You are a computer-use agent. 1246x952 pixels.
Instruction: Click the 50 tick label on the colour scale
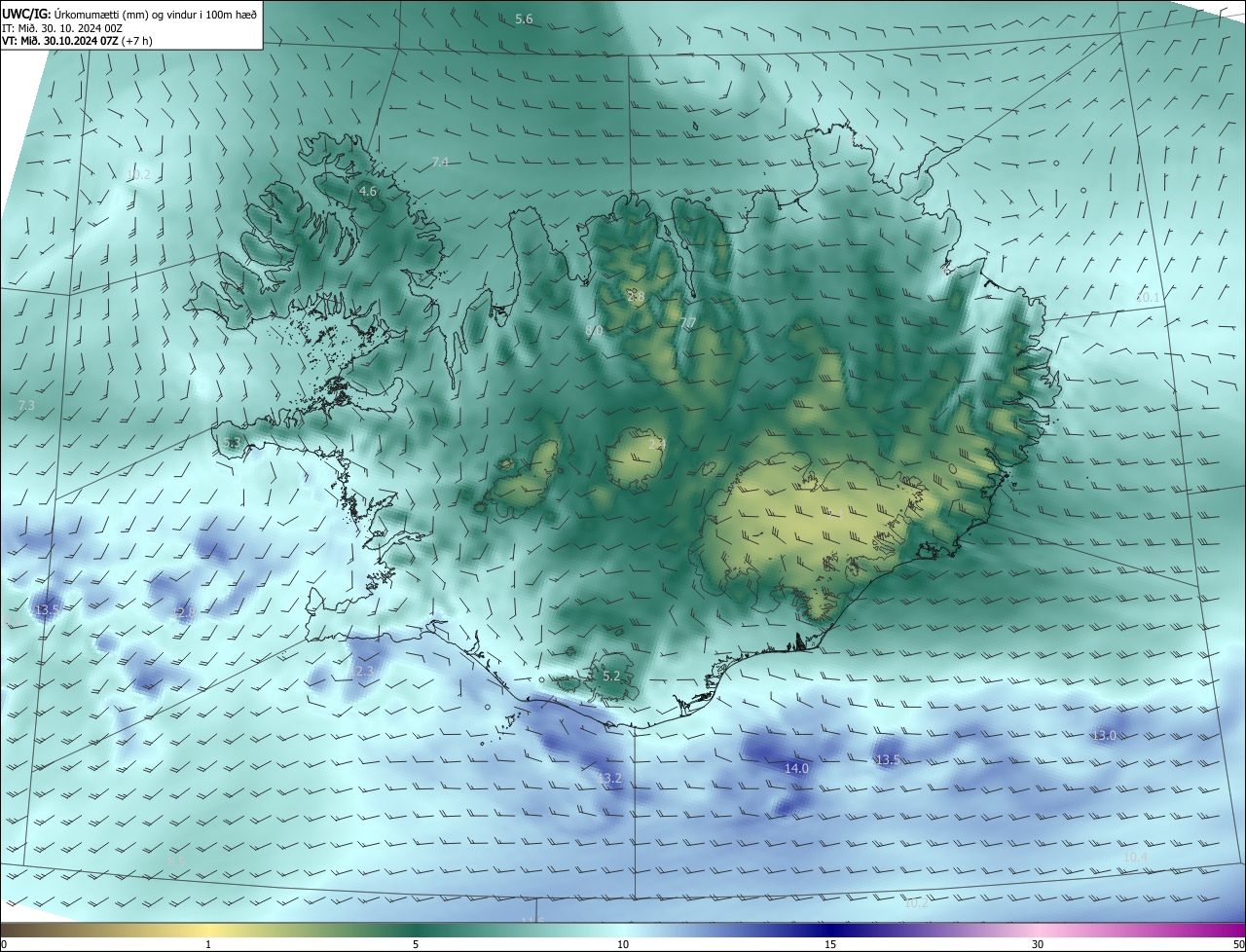(1238, 944)
